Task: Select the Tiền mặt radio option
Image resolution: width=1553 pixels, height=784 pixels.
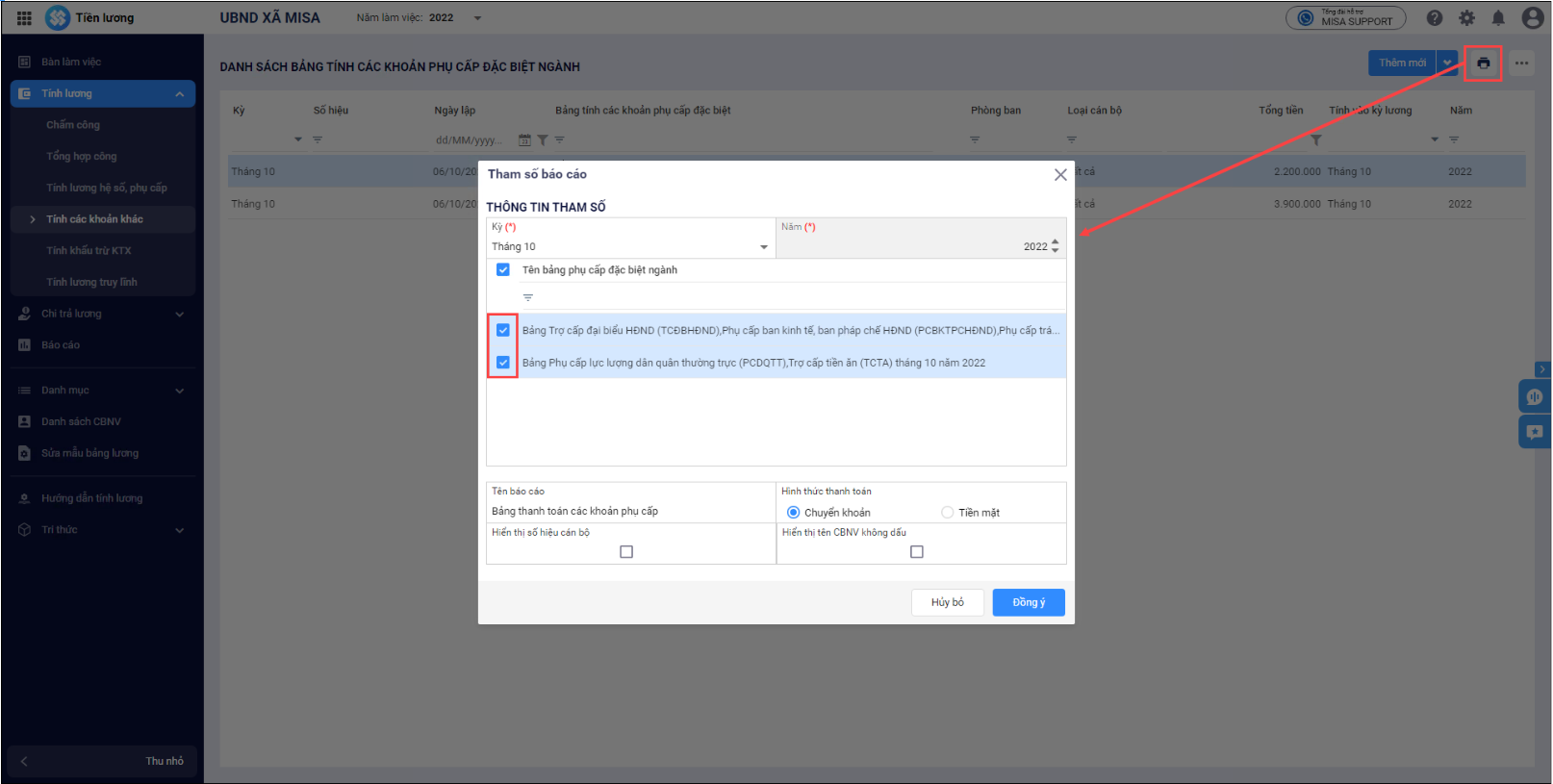Action: [947, 513]
